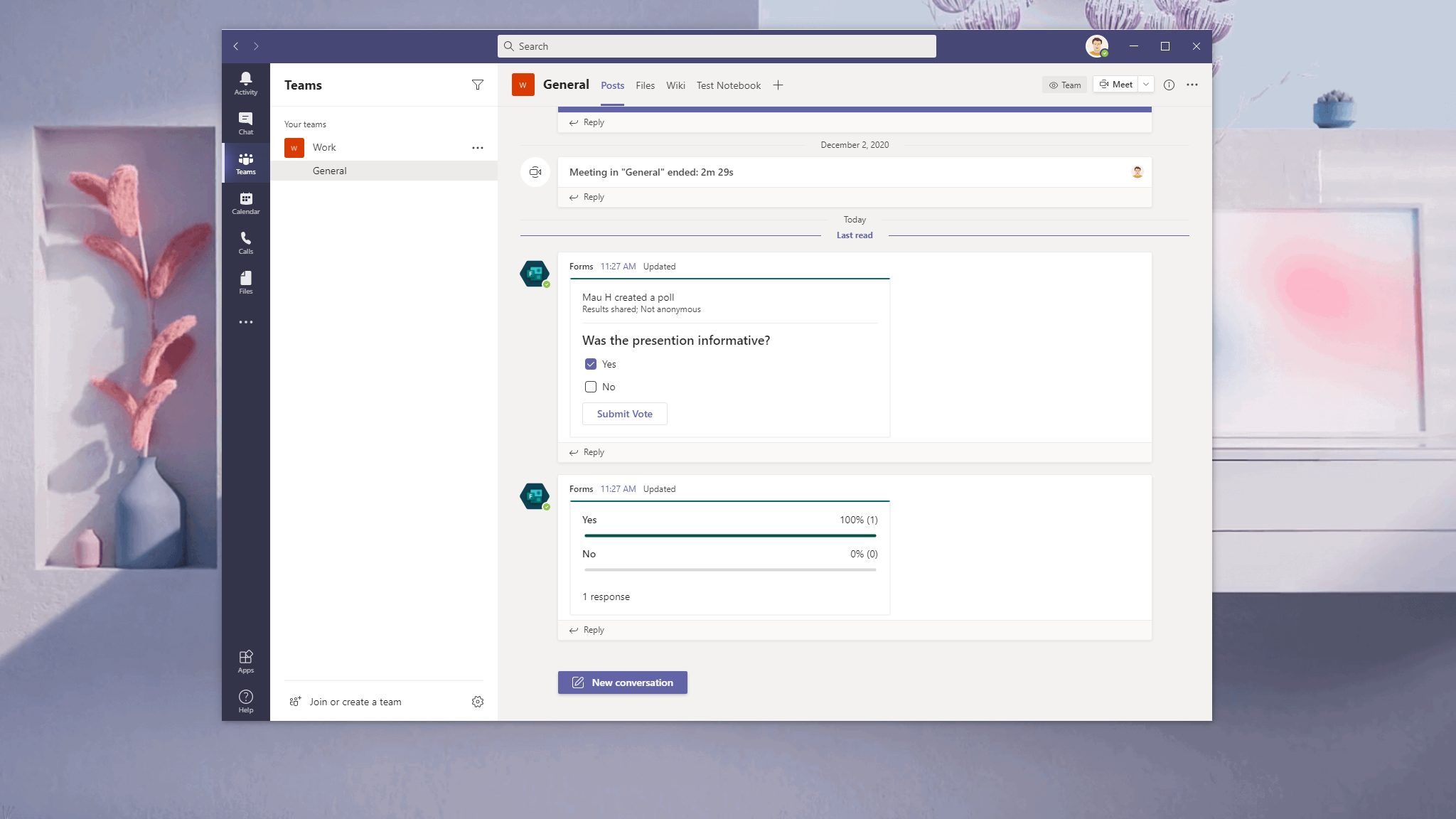Click the Submit Vote button

624,414
